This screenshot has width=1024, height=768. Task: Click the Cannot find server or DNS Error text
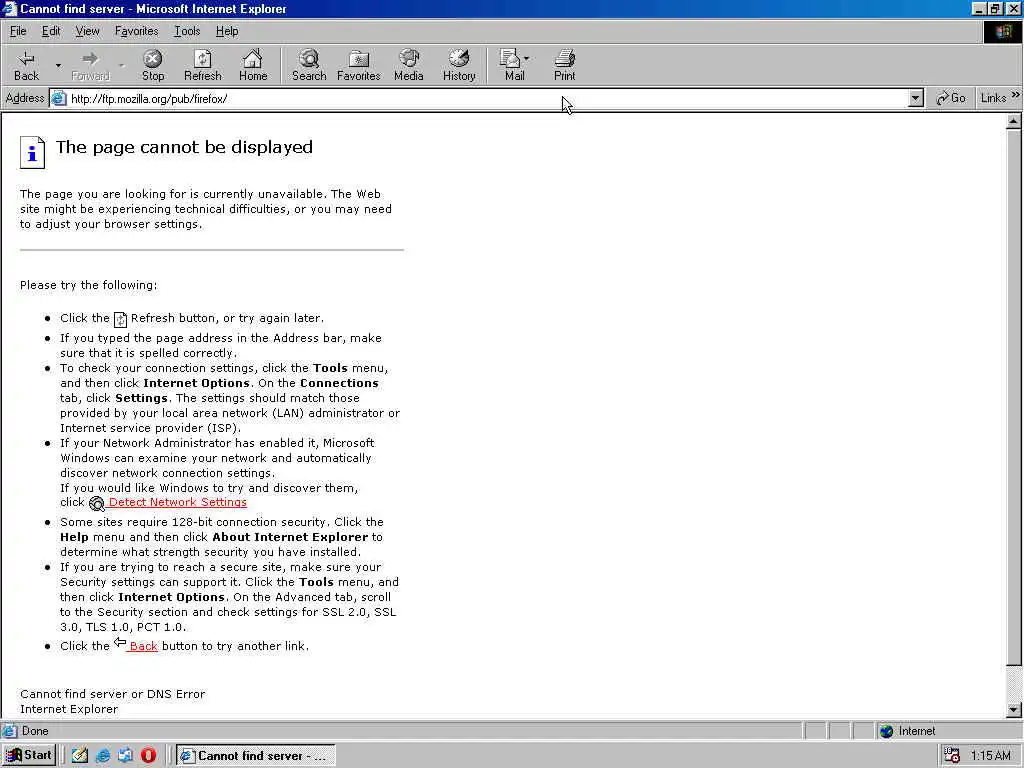coord(112,694)
